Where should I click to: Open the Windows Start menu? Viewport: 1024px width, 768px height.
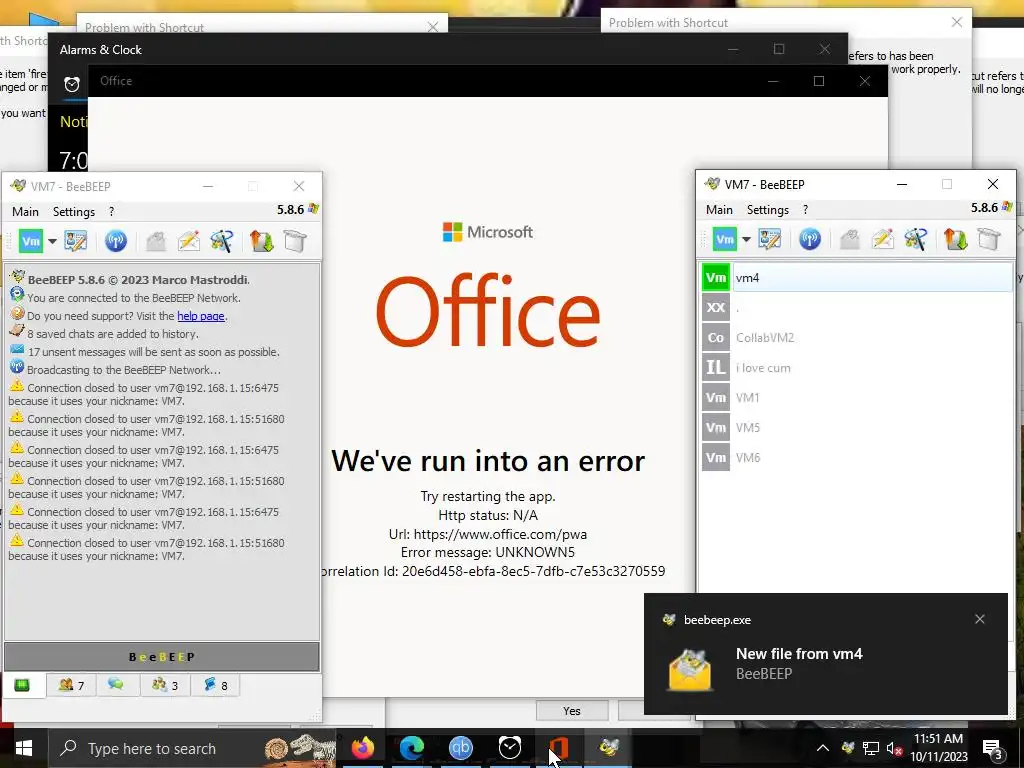pos(24,748)
